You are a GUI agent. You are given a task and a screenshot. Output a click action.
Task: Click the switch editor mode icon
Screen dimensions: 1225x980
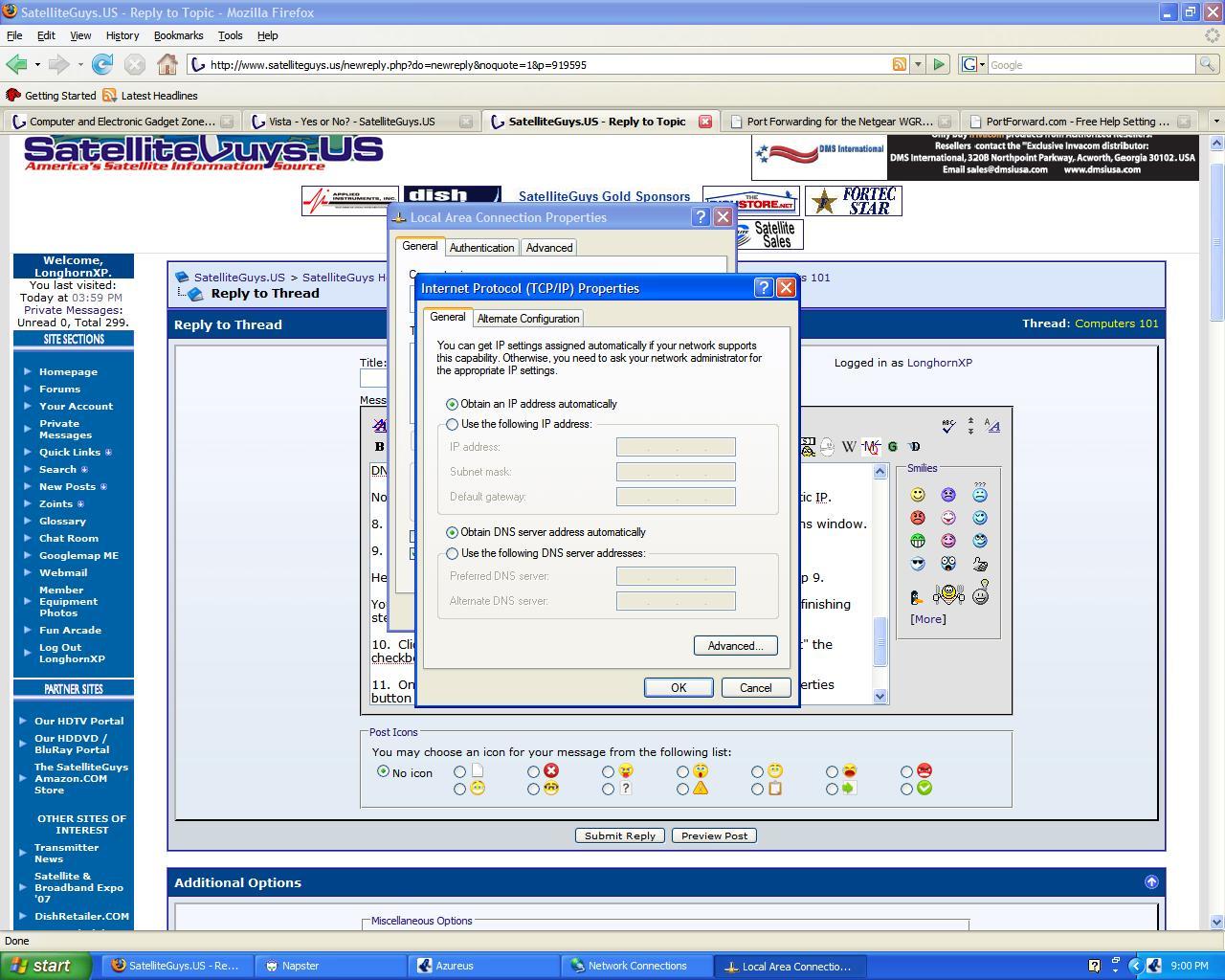[x=992, y=426]
